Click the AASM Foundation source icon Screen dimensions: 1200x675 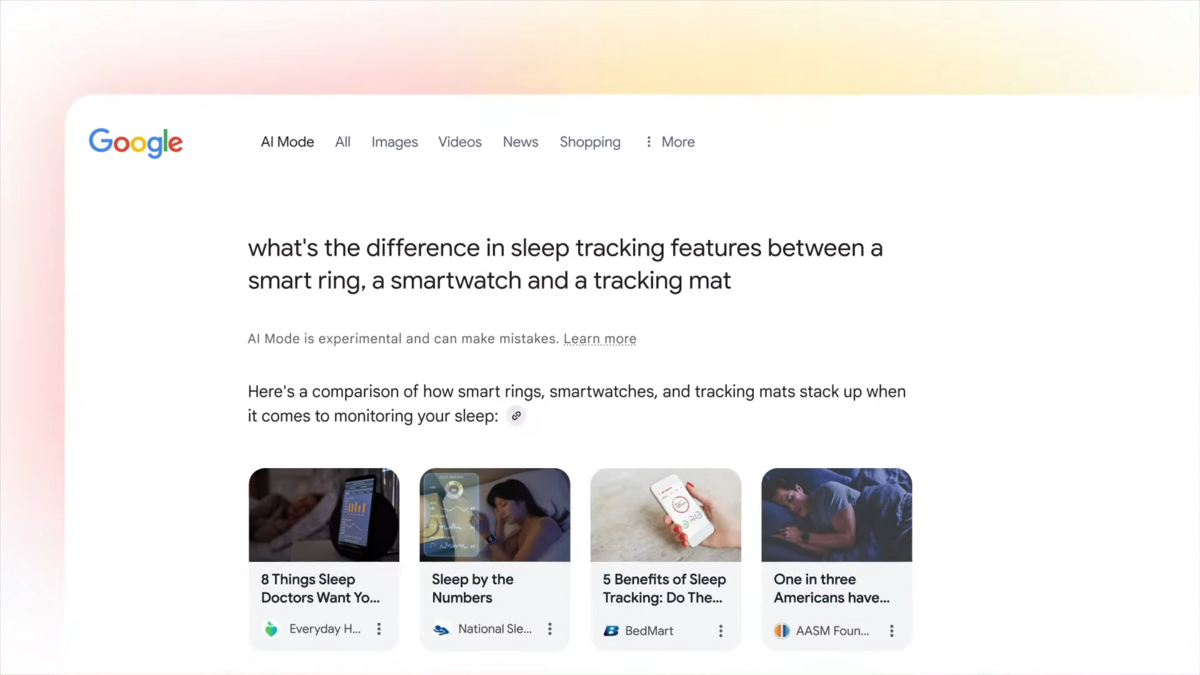point(783,630)
